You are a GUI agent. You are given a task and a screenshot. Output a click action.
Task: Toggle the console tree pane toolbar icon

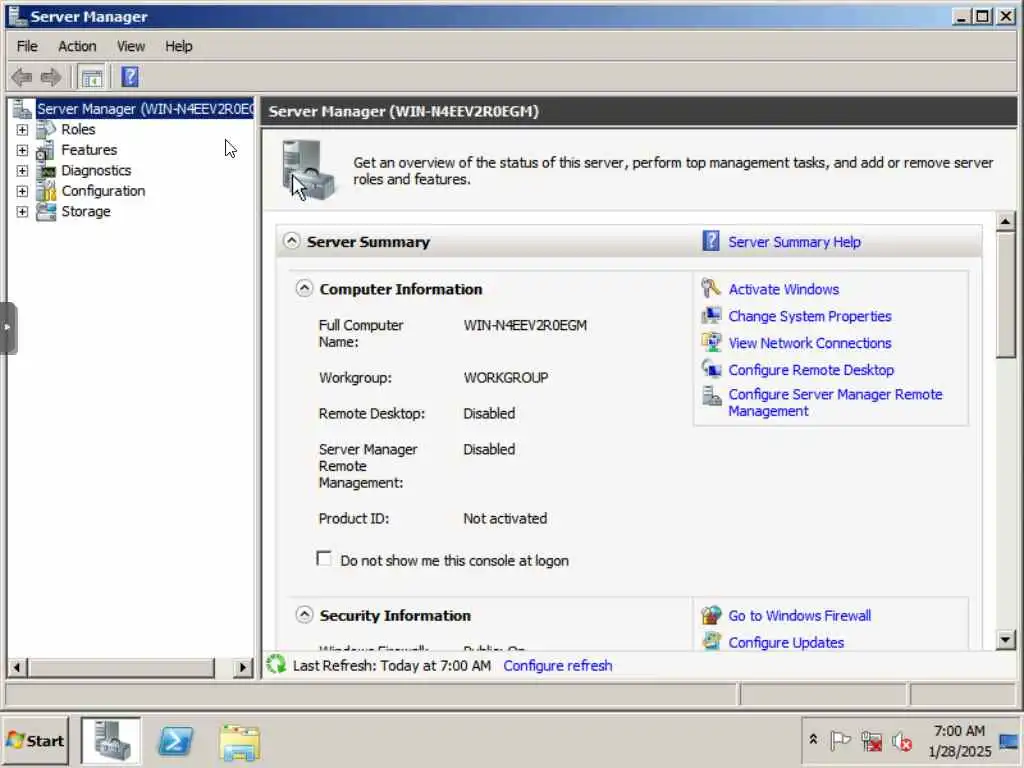pyautogui.click(x=91, y=78)
